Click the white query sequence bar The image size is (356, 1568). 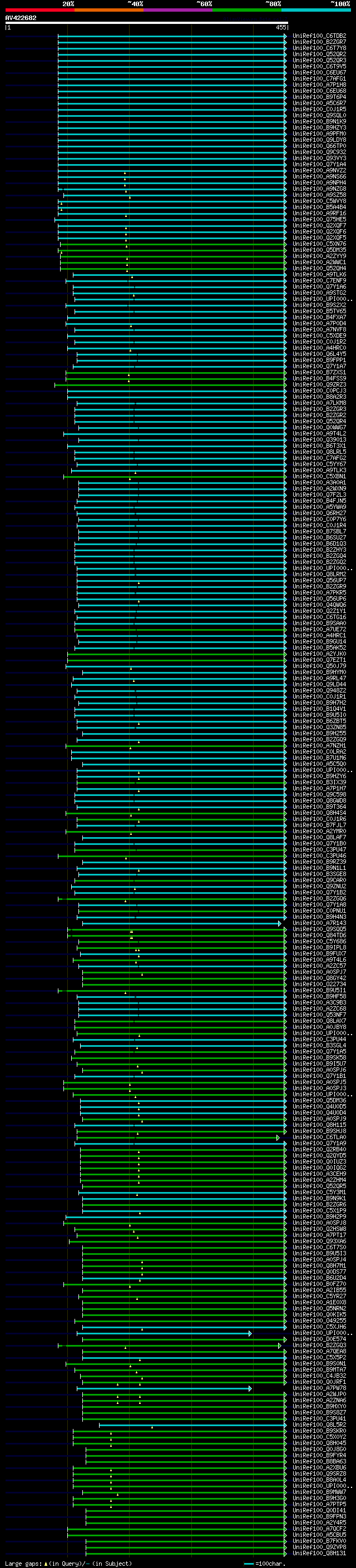coord(147,22)
